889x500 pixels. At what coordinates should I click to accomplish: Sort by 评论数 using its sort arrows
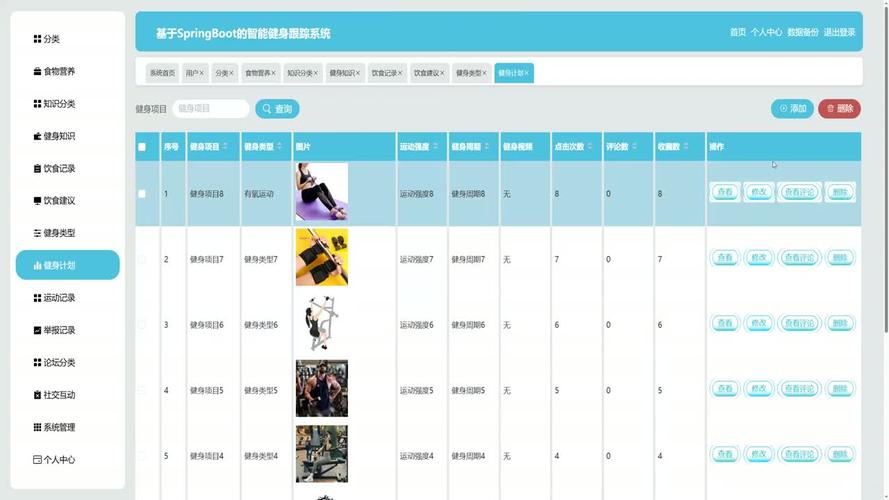634,146
